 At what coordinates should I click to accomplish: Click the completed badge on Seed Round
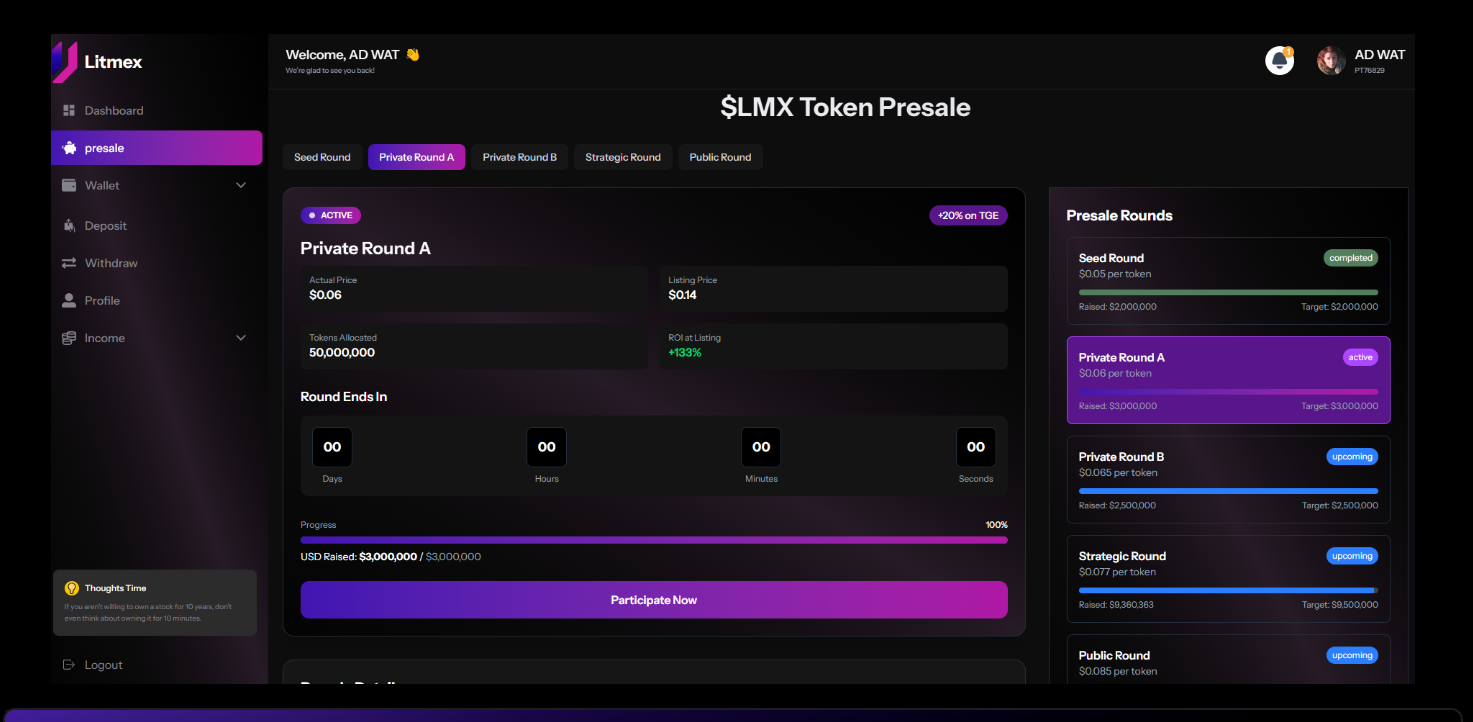1351,258
